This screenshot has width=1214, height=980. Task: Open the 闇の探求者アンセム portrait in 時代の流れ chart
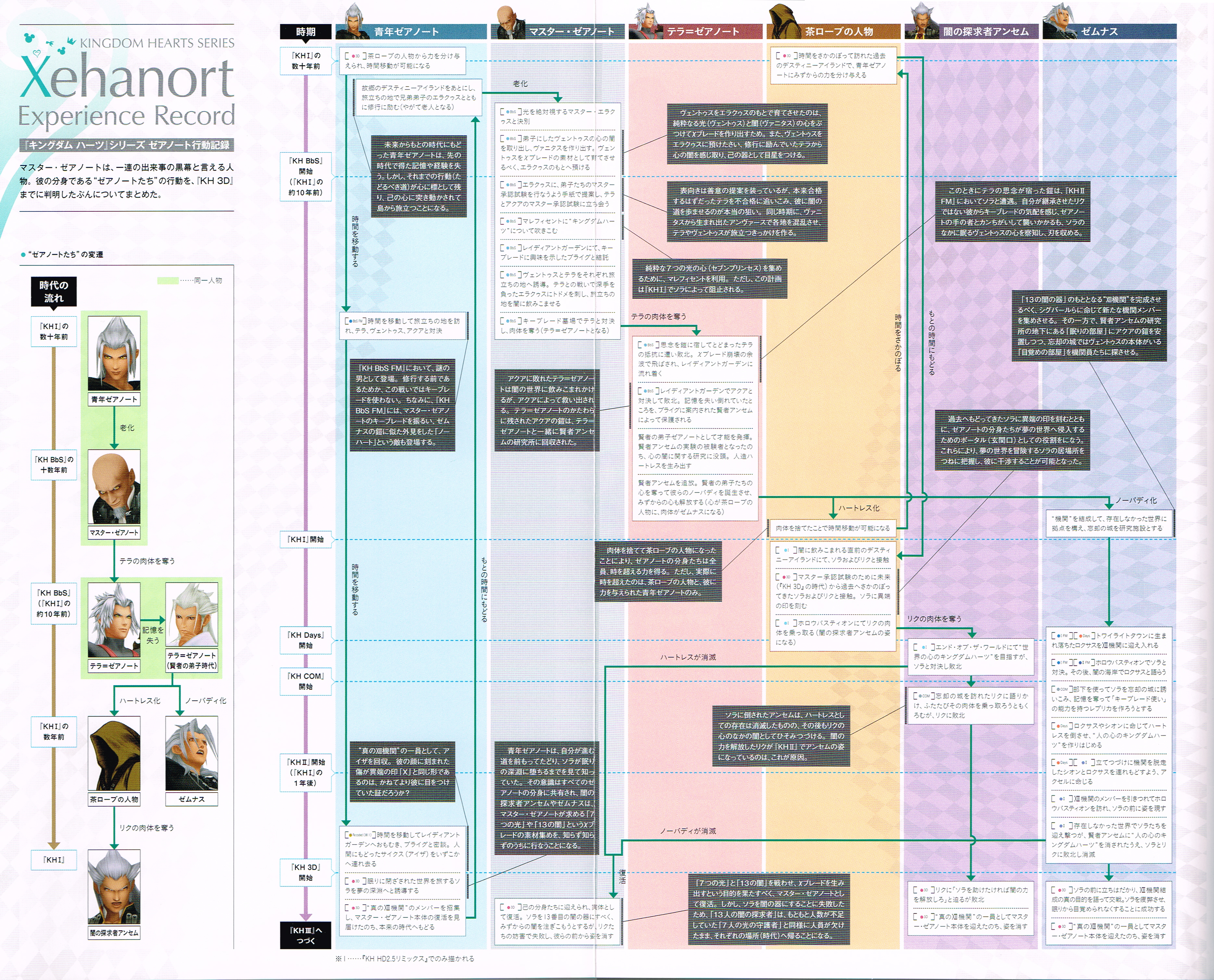tap(114, 887)
